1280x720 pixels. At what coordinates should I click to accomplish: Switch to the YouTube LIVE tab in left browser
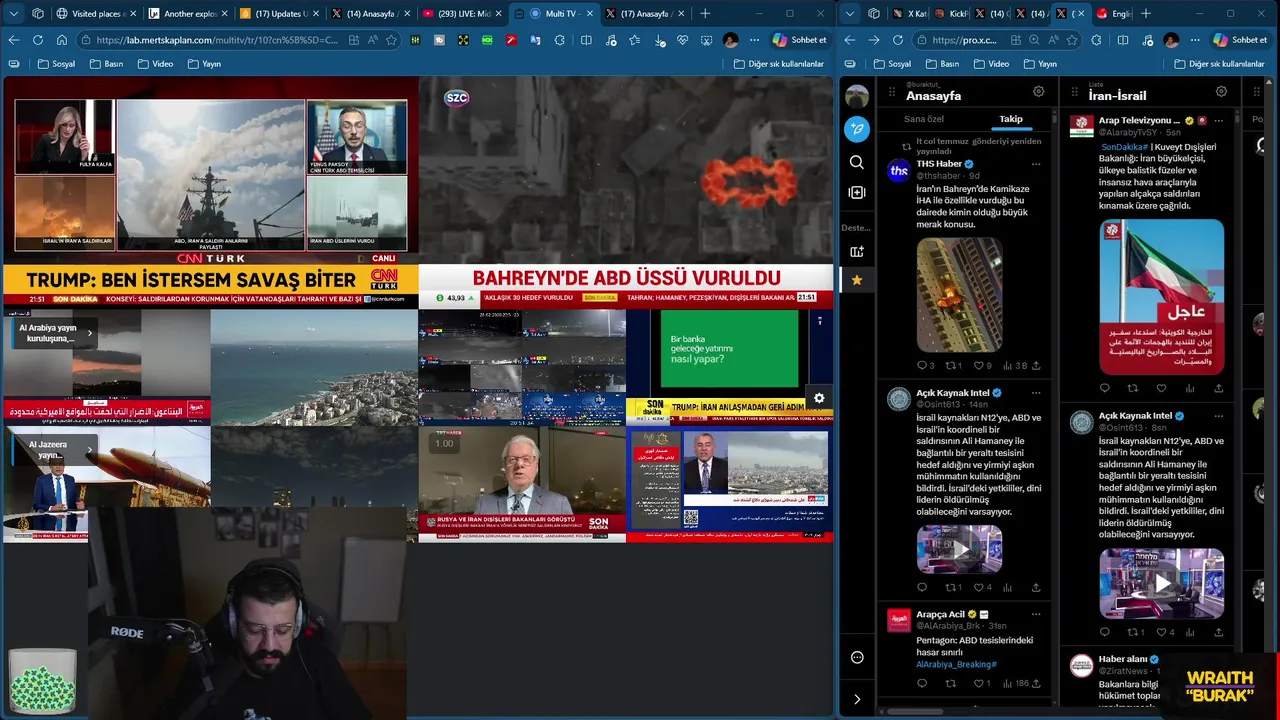(x=463, y=13)
